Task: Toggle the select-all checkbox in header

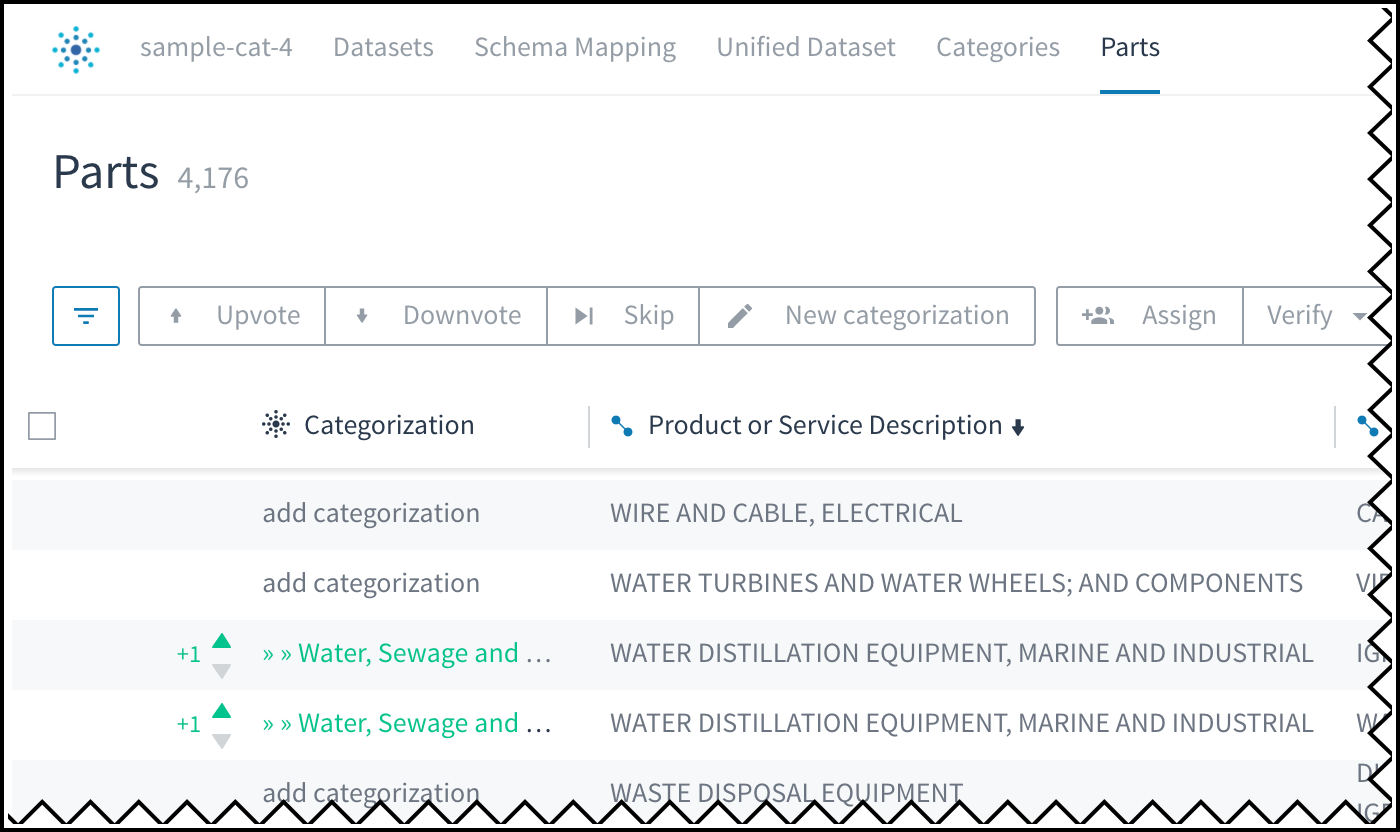Action: 42,426
